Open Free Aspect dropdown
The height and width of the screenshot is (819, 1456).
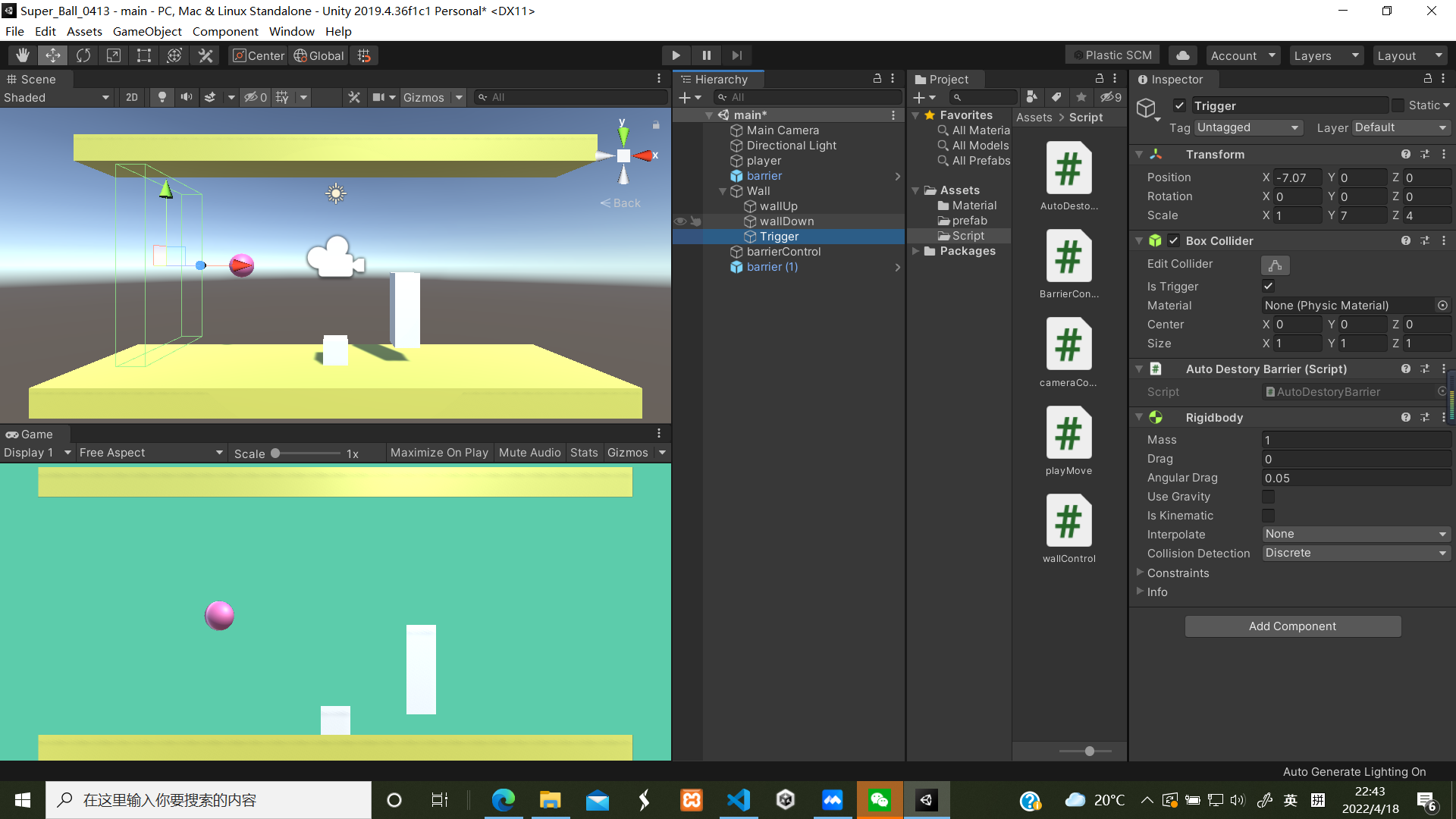point(151,453)
